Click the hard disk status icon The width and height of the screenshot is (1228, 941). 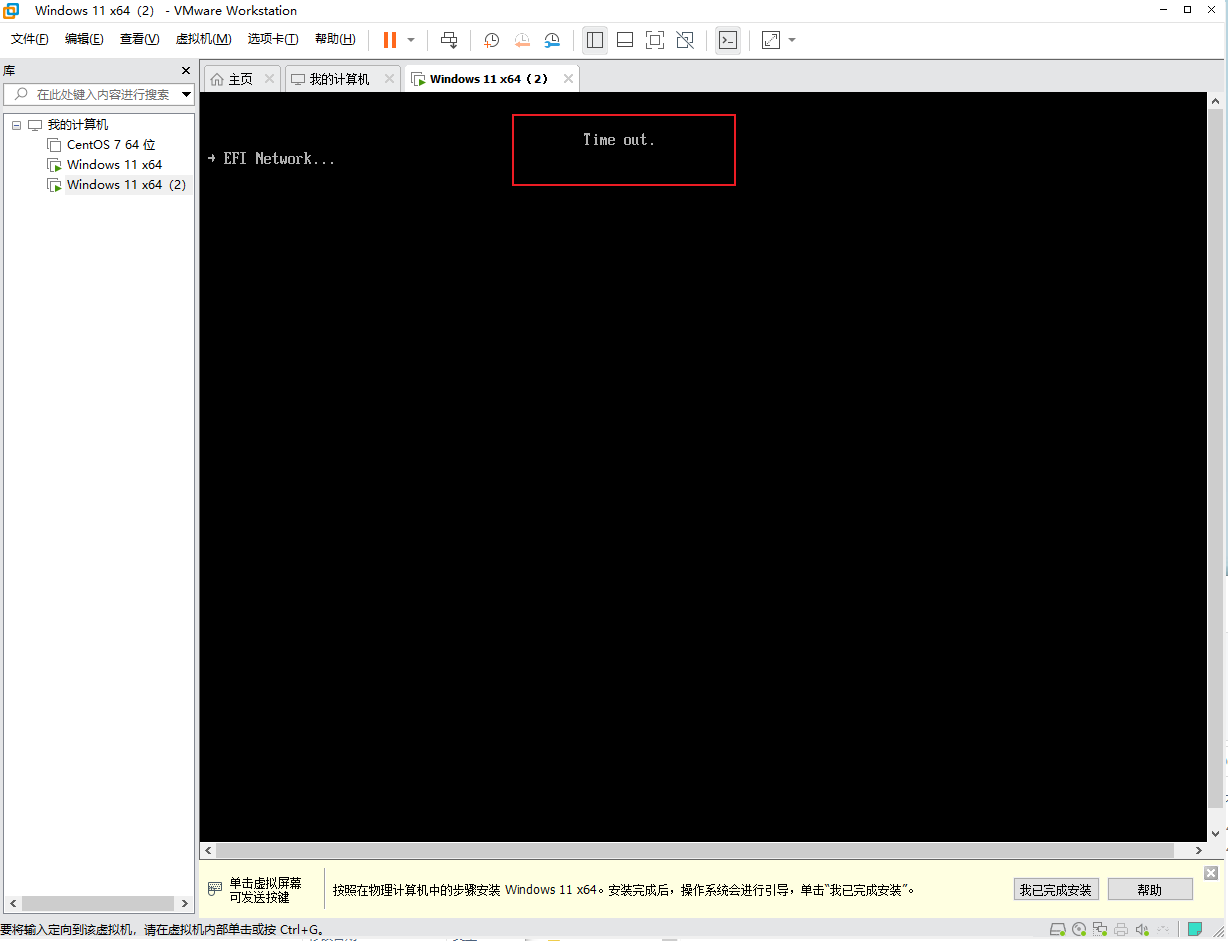pyautogui.click(x=1058, y=929)
